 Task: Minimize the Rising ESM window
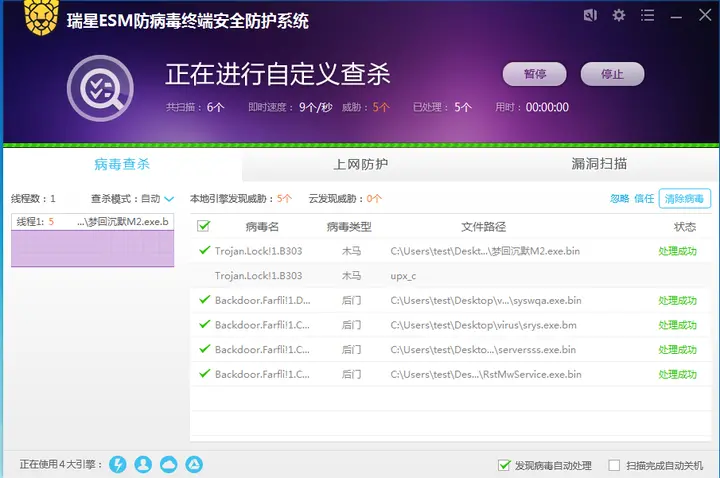pos(676,17)
